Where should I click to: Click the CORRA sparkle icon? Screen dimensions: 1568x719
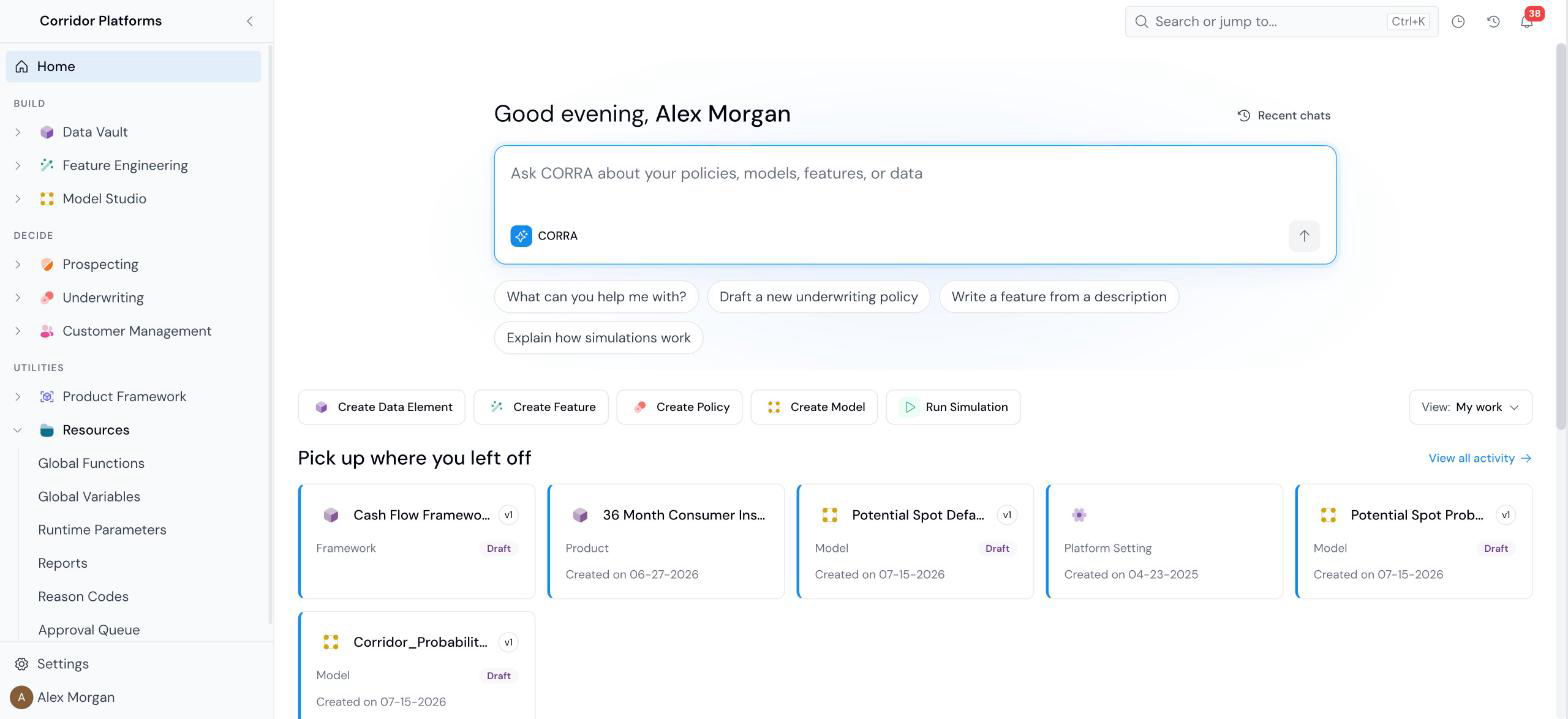tap(521, 236)
